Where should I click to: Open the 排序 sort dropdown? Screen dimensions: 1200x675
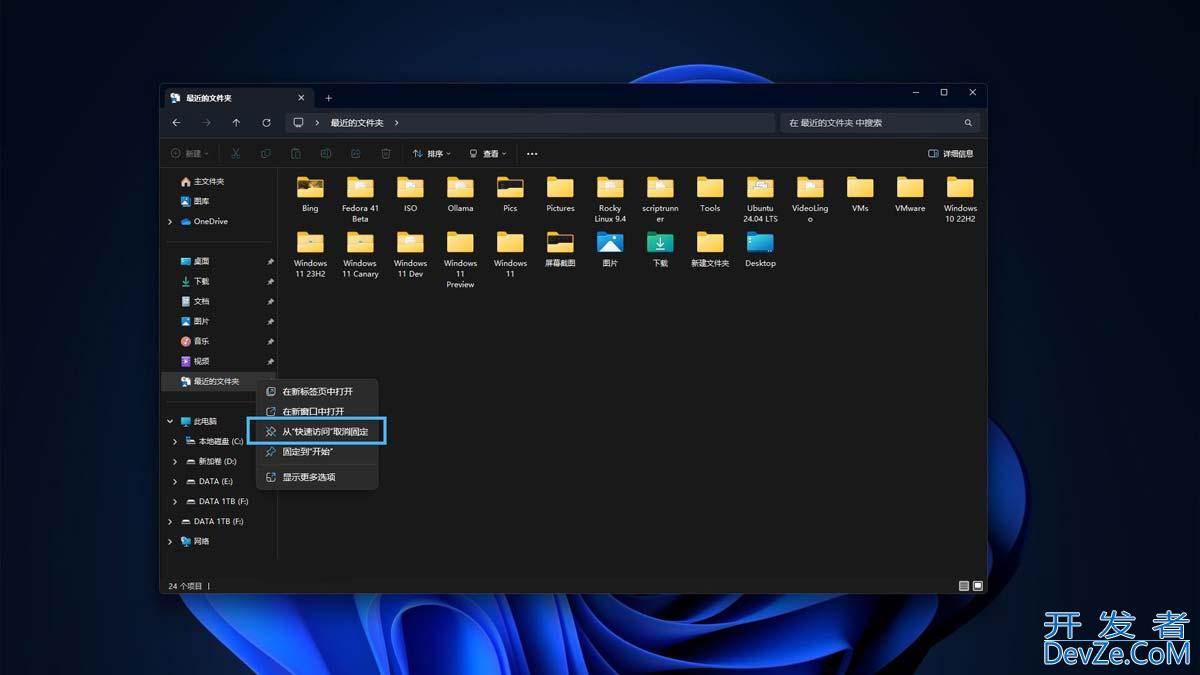click(x=432, y=154)
